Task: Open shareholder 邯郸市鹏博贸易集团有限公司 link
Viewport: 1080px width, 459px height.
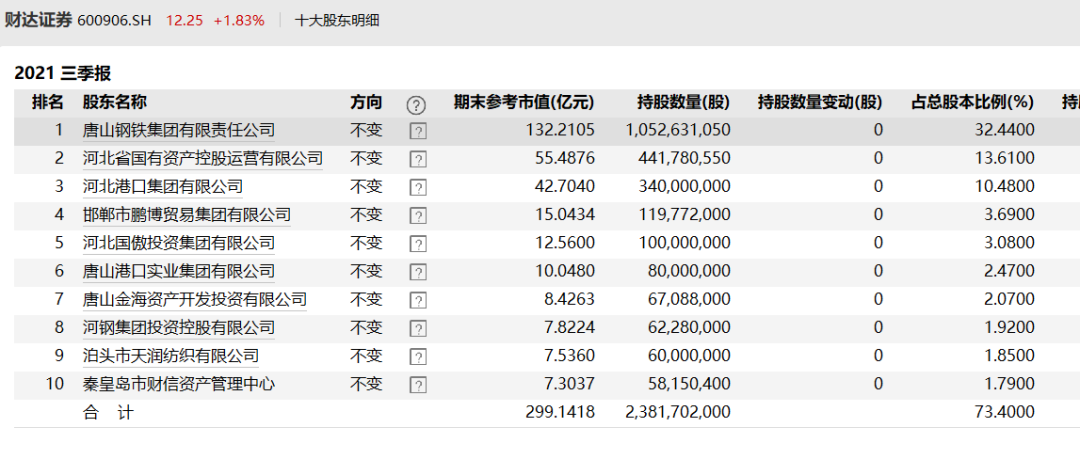Action: [187, 214]
